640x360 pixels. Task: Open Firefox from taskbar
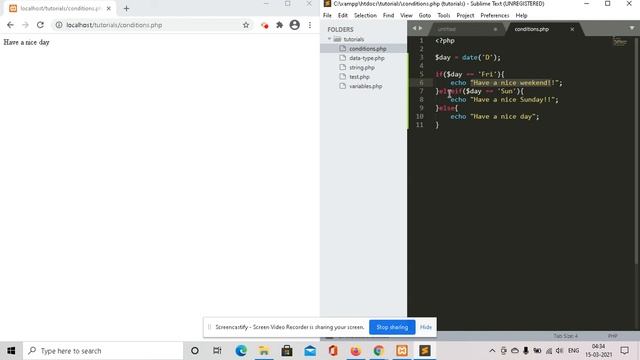coord(356,351)
